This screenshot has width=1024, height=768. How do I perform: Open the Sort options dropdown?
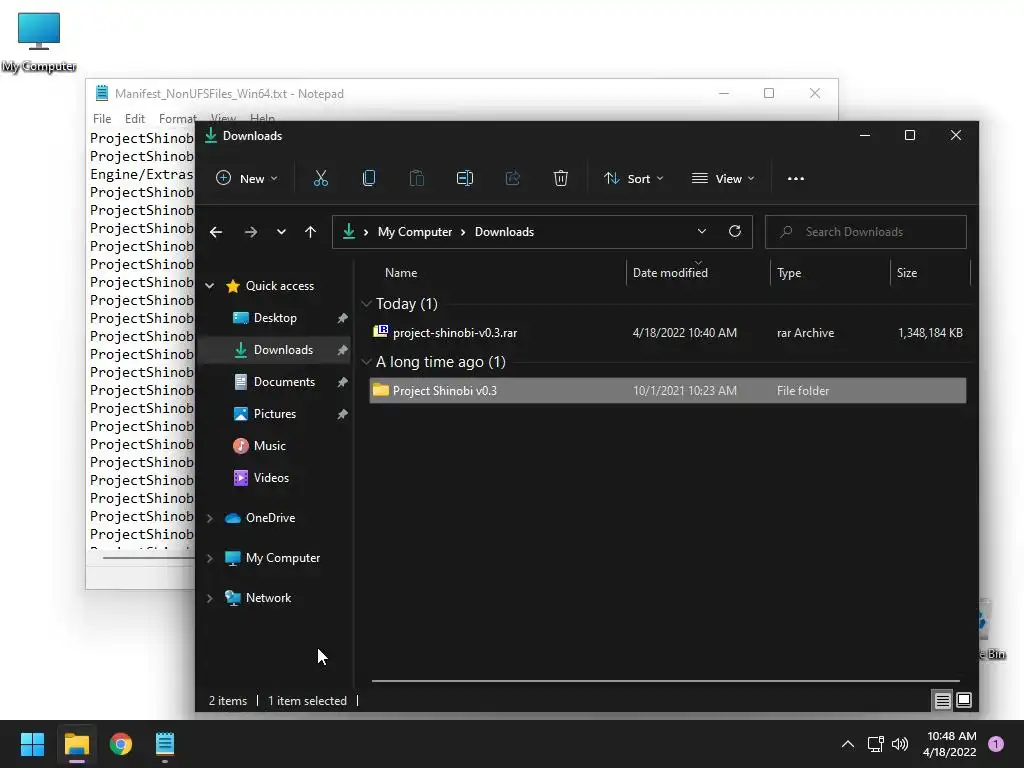pyautogui.click(x=633, y=178)
